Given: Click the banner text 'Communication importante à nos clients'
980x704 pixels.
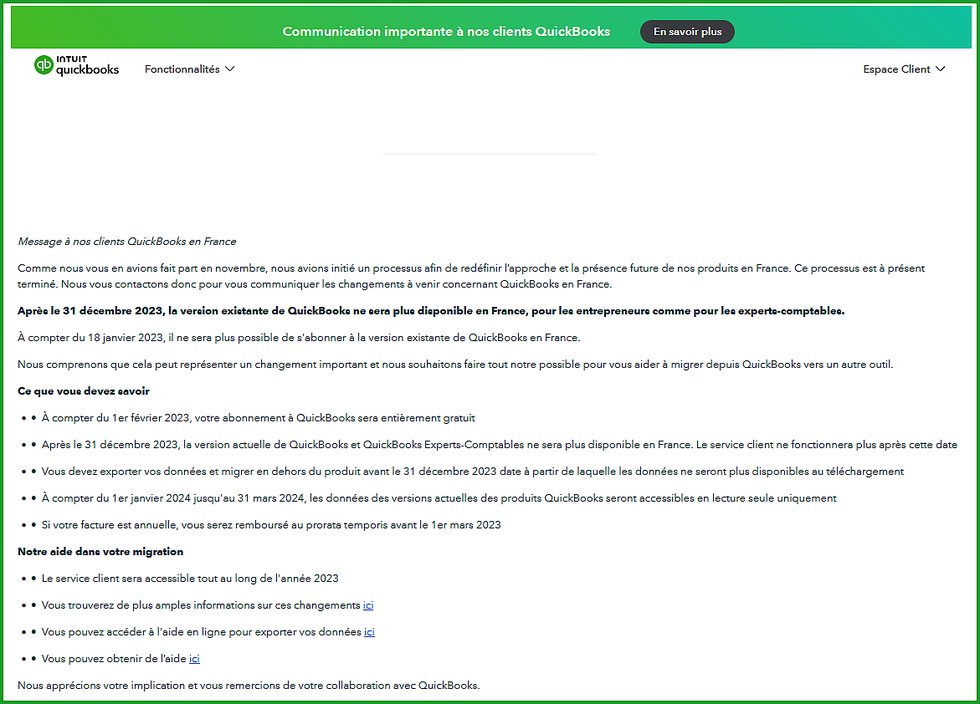Looking at the screenshot, I should tap(446, 32).
